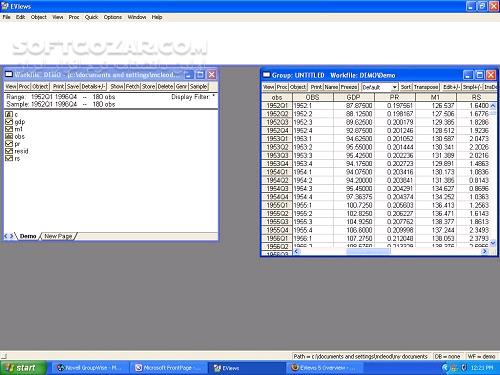Click Fetch button in Workfile toolbar
The image size is (500, 375).
133,86
